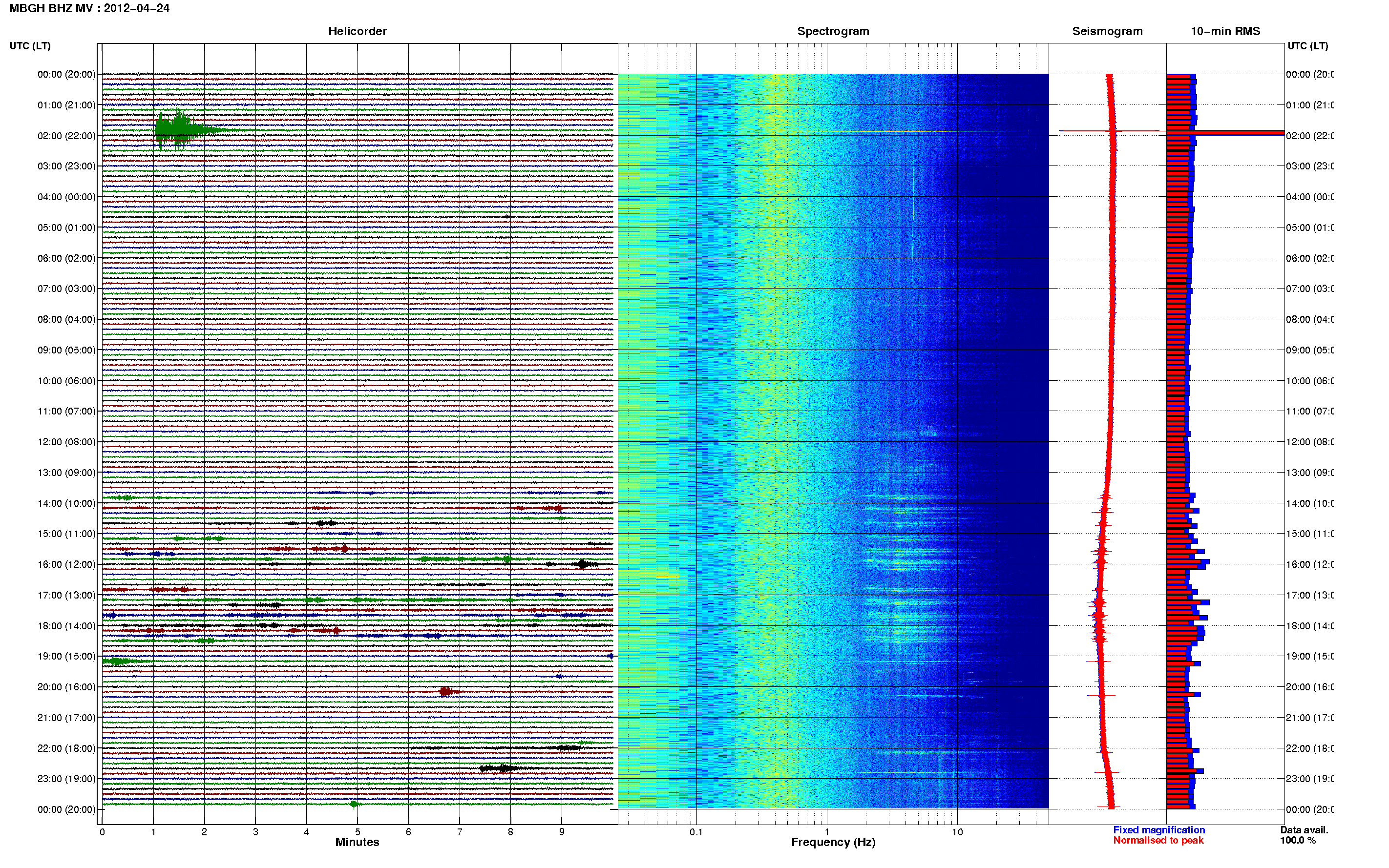Viewport: 1389px width, 868px height.
Task: Select the title text MBGH BHZ MV : 2012-04-24
Action: click(89, 8)
